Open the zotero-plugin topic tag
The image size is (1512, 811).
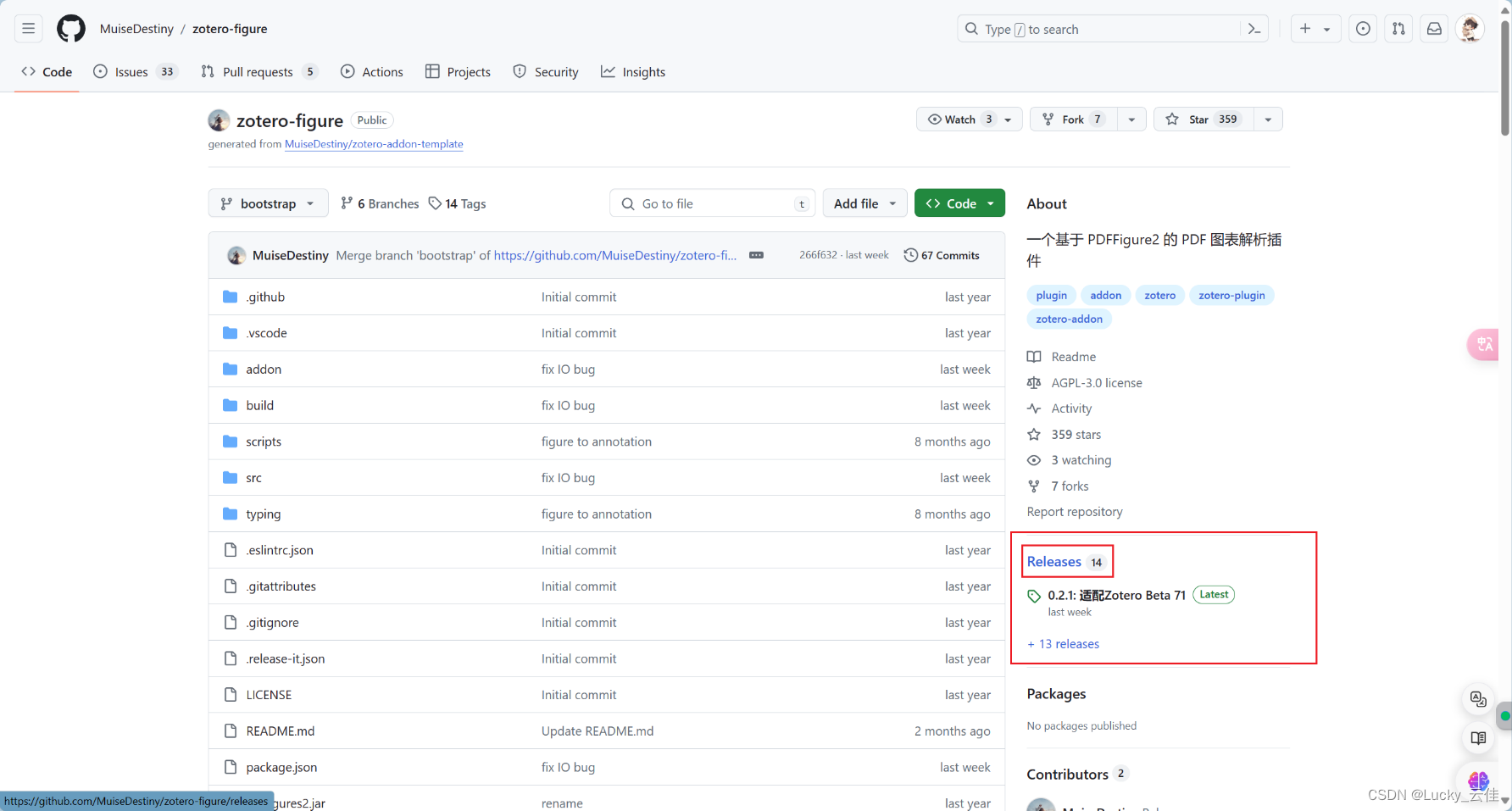click(1231, 295)
